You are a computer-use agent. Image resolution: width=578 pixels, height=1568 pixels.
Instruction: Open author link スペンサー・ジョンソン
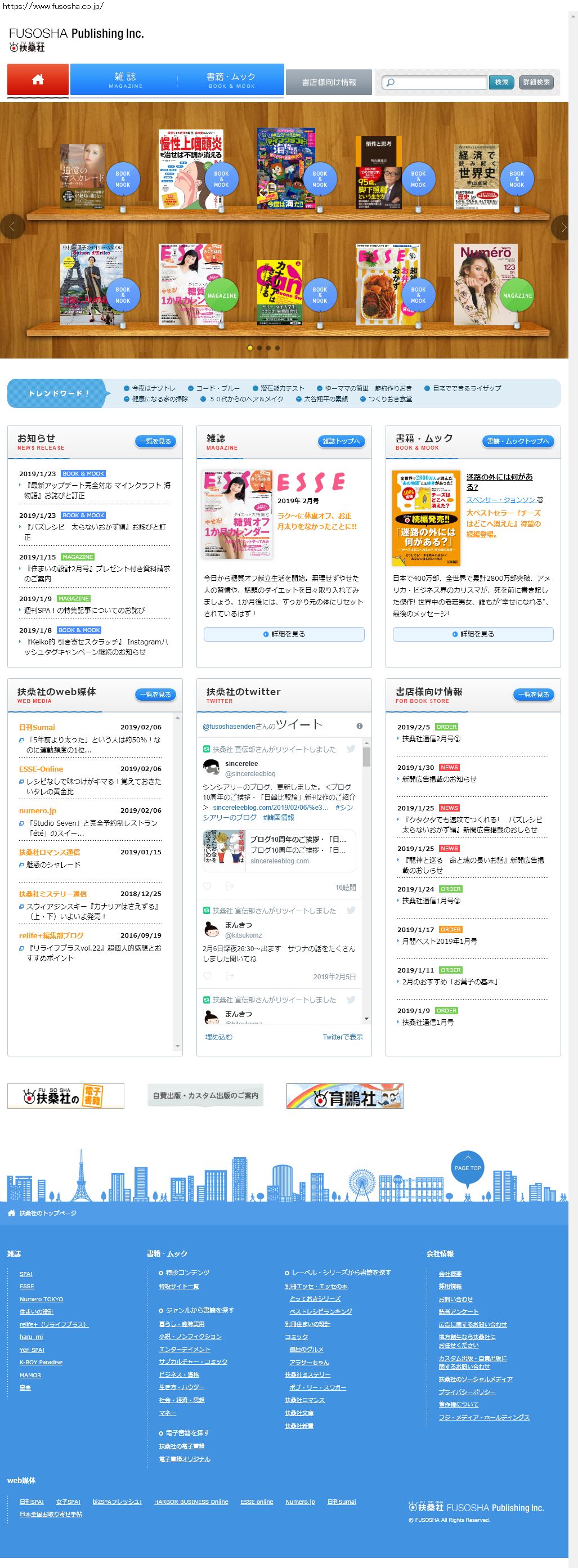click(501, 500)
